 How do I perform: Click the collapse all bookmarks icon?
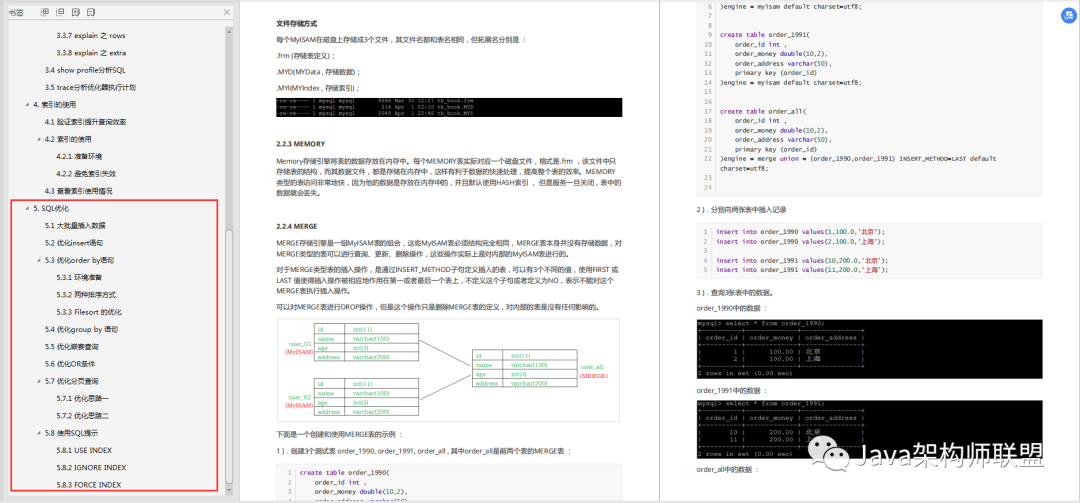[x=60, y=12]
